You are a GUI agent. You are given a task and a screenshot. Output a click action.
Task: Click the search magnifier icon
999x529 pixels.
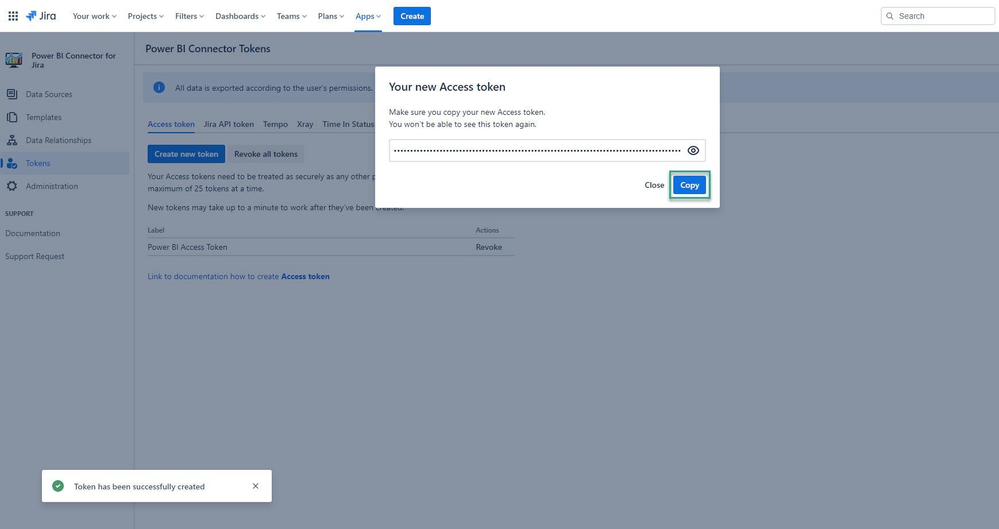coord(890,16)
